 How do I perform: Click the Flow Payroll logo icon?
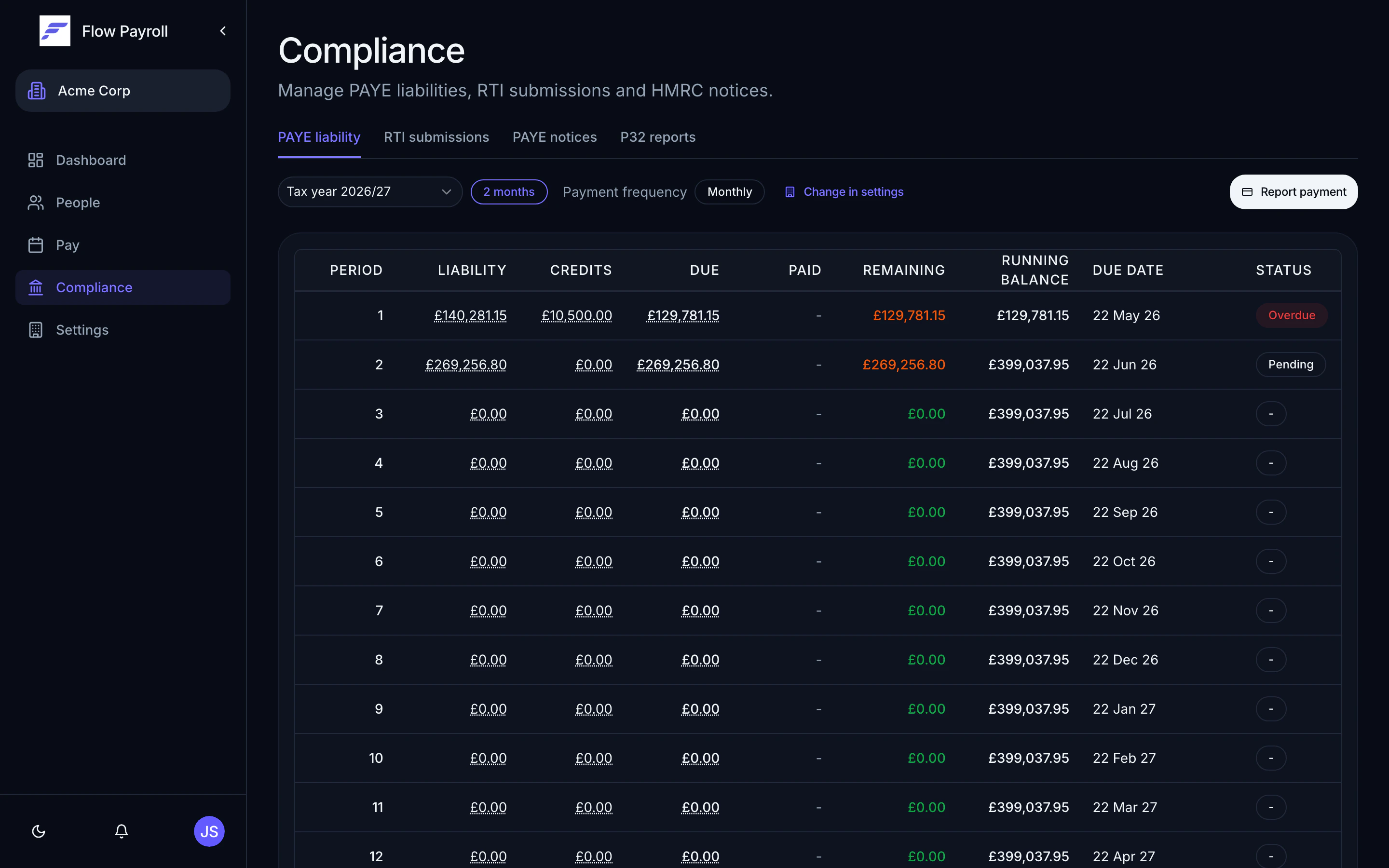pyautogui.click(x=54, y=31)
